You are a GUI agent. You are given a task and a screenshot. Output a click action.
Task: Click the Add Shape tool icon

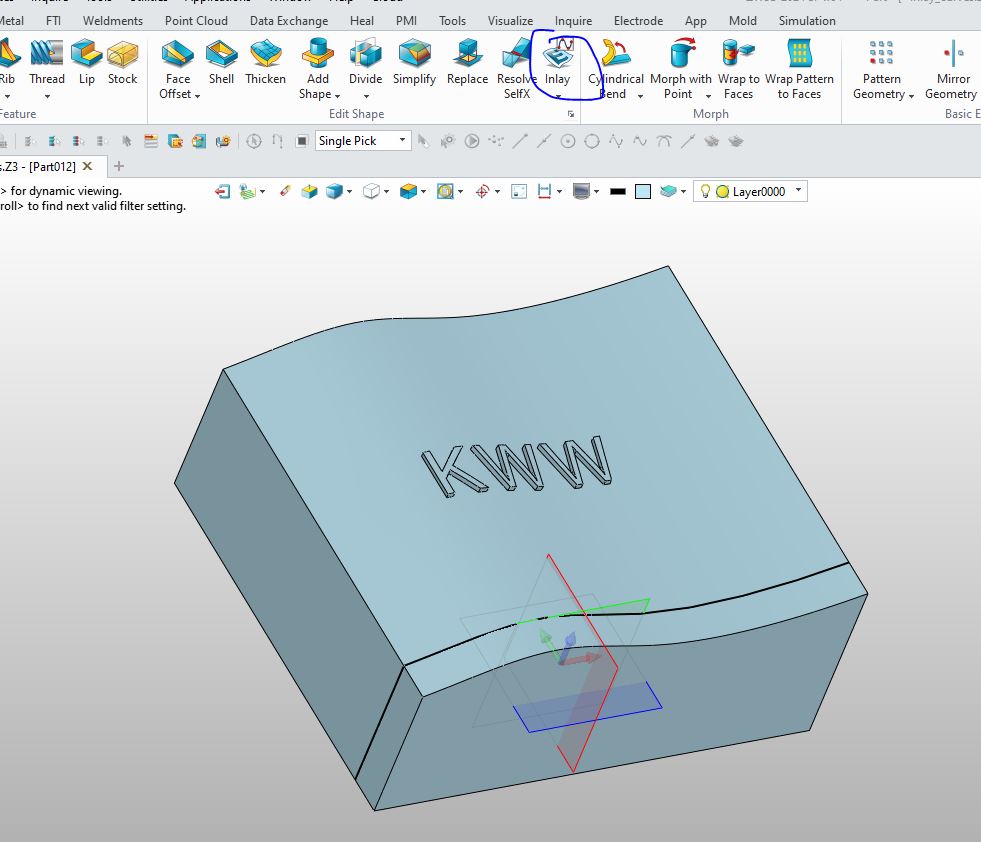pyautogui.click(x=318, y=53)
